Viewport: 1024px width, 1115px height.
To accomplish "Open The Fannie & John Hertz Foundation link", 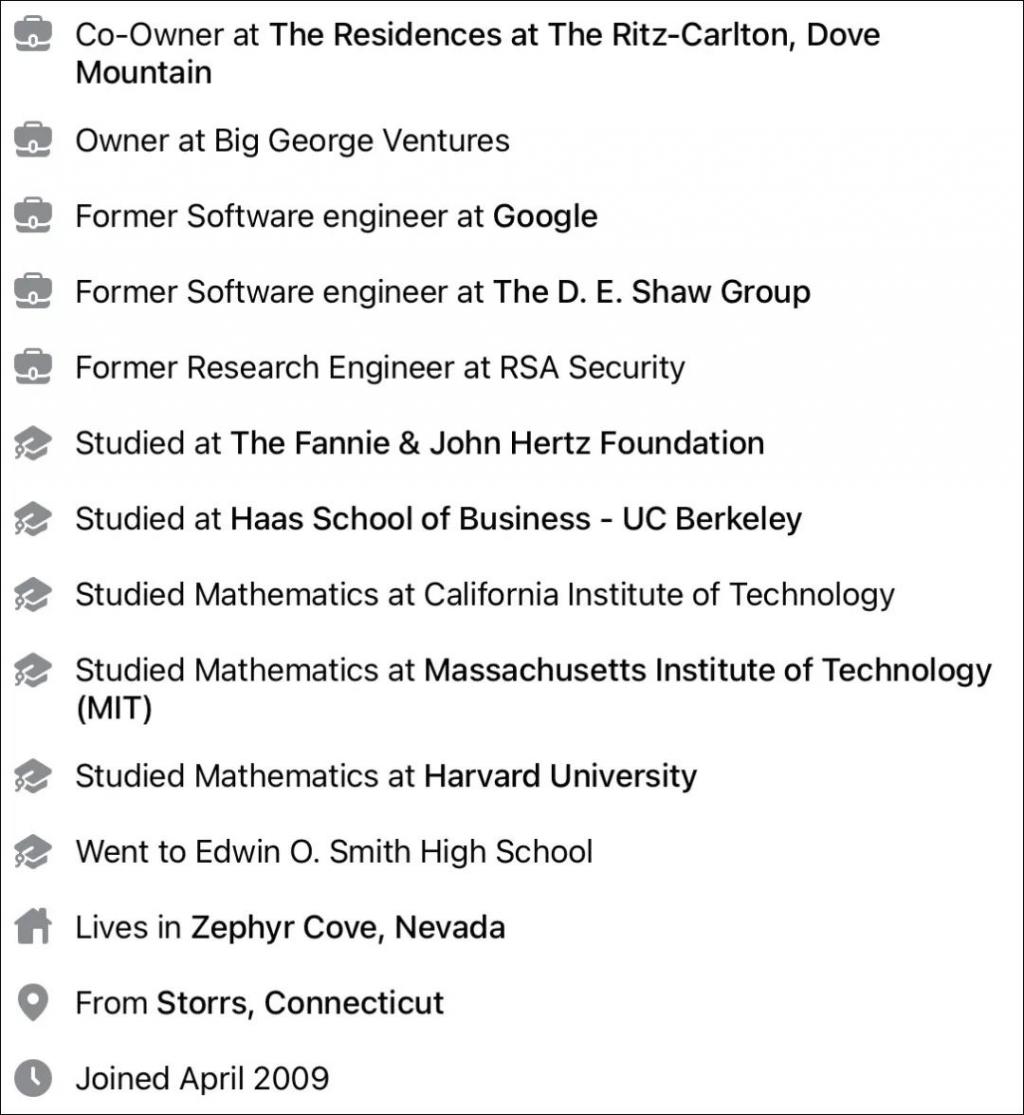I will pos(497,443).
